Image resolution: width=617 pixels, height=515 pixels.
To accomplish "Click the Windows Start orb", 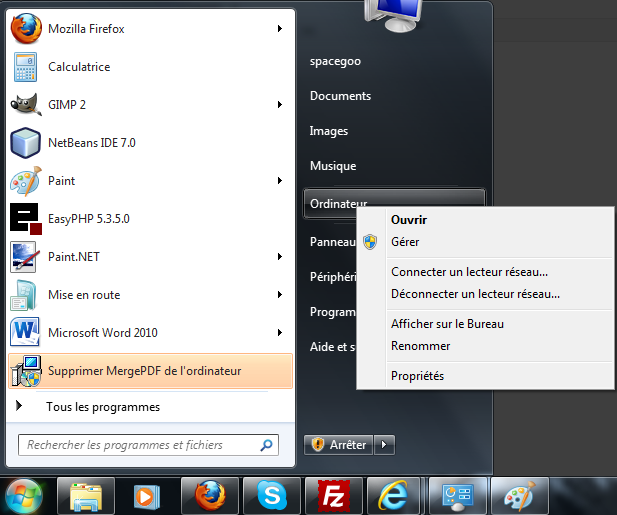I will 24,497.
